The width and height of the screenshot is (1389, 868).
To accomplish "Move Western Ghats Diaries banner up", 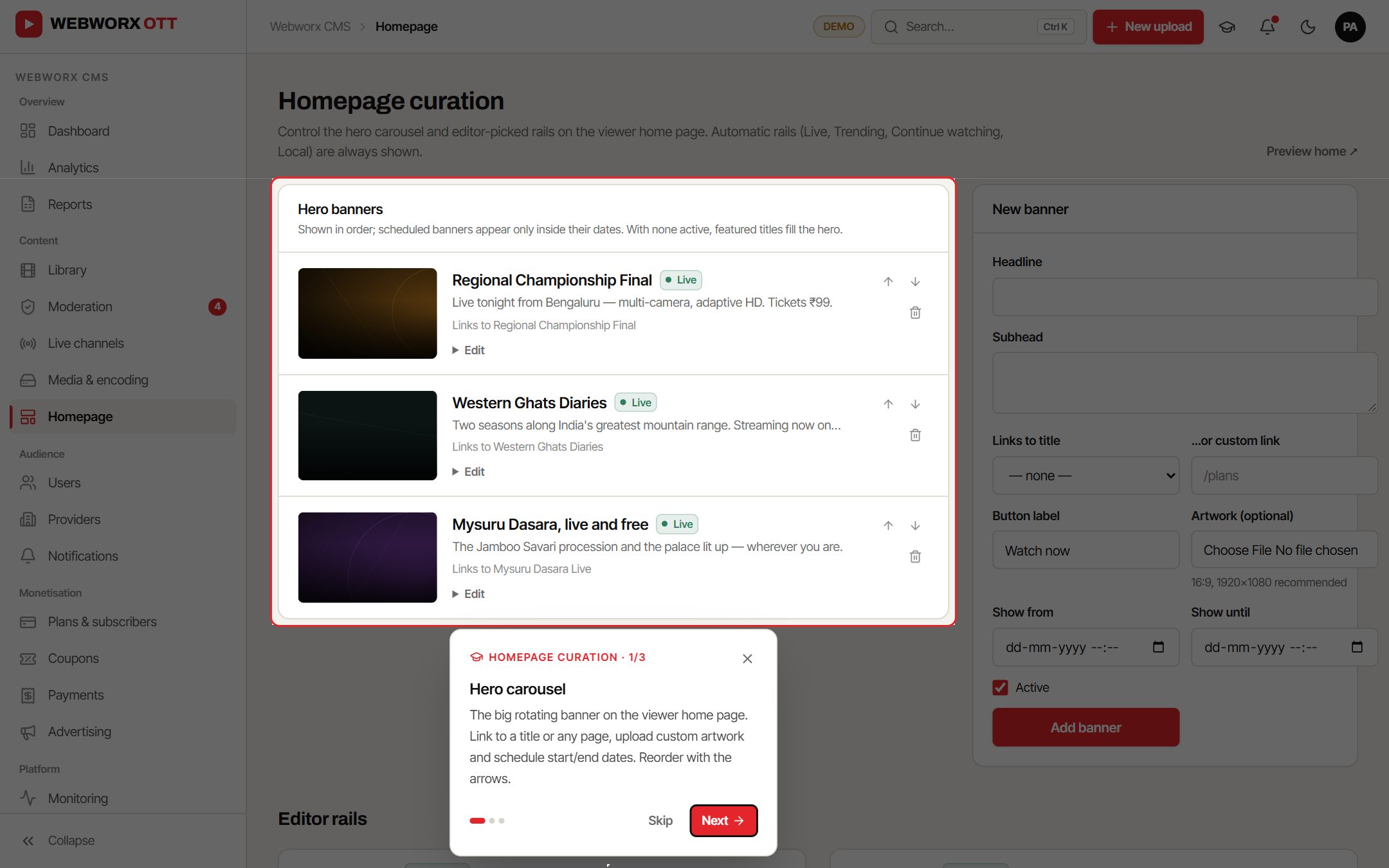I will (x=888, y=404).
